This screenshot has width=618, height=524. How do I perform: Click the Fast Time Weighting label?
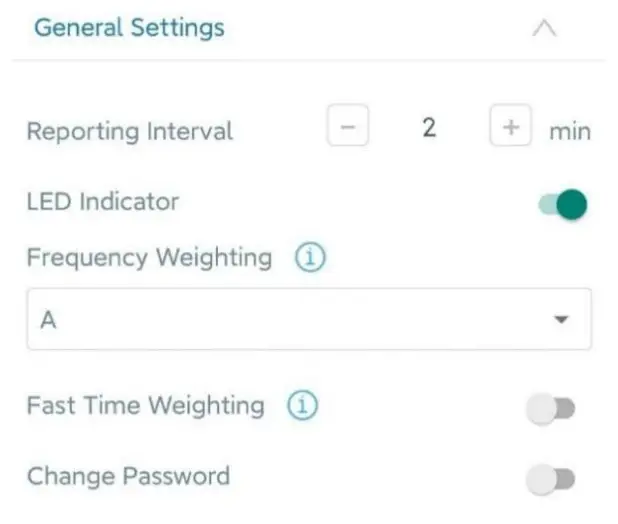145,406
